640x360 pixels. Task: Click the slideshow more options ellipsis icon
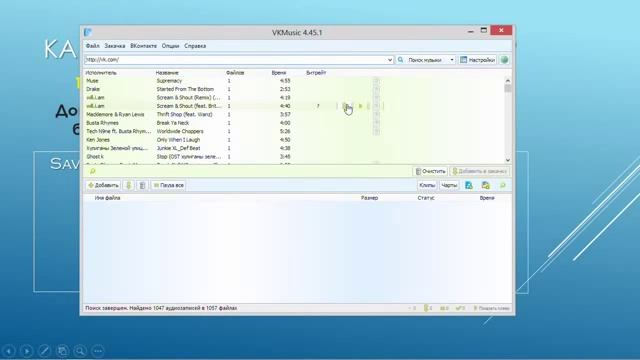click(x=98, y=351)
